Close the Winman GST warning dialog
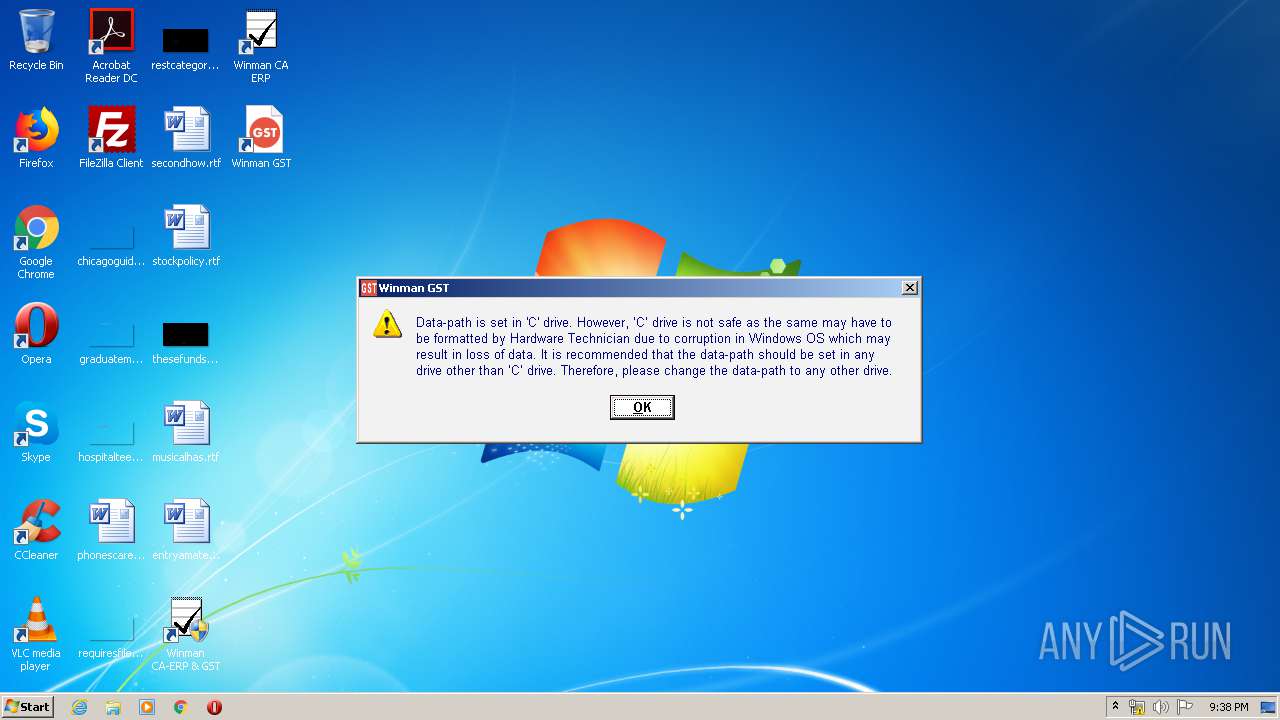 [x=909, y=288]
